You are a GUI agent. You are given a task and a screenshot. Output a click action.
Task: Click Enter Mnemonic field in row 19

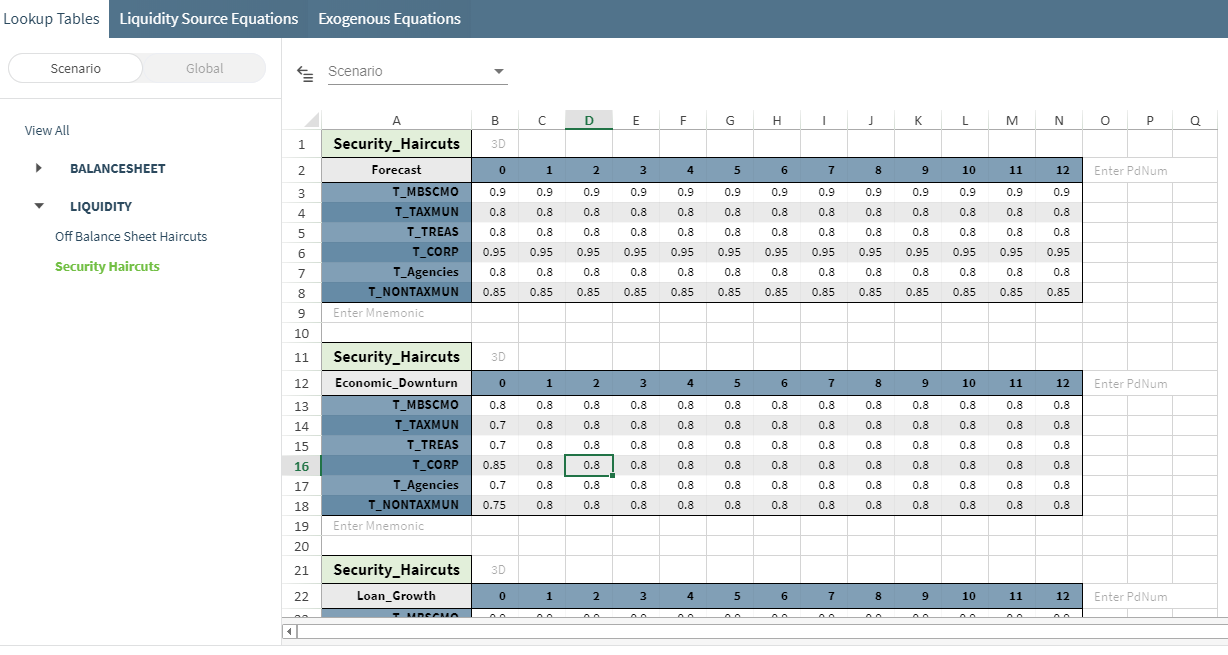396,526
